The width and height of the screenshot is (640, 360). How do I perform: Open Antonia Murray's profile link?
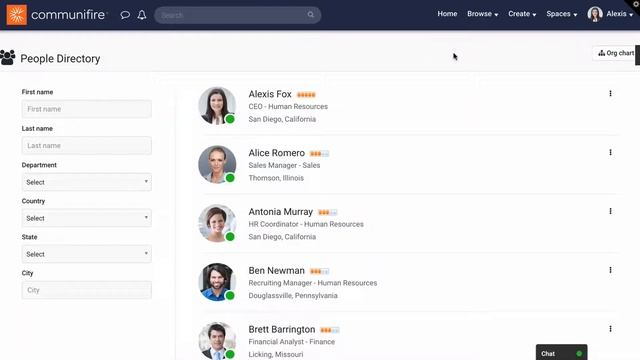coord(280,212)
